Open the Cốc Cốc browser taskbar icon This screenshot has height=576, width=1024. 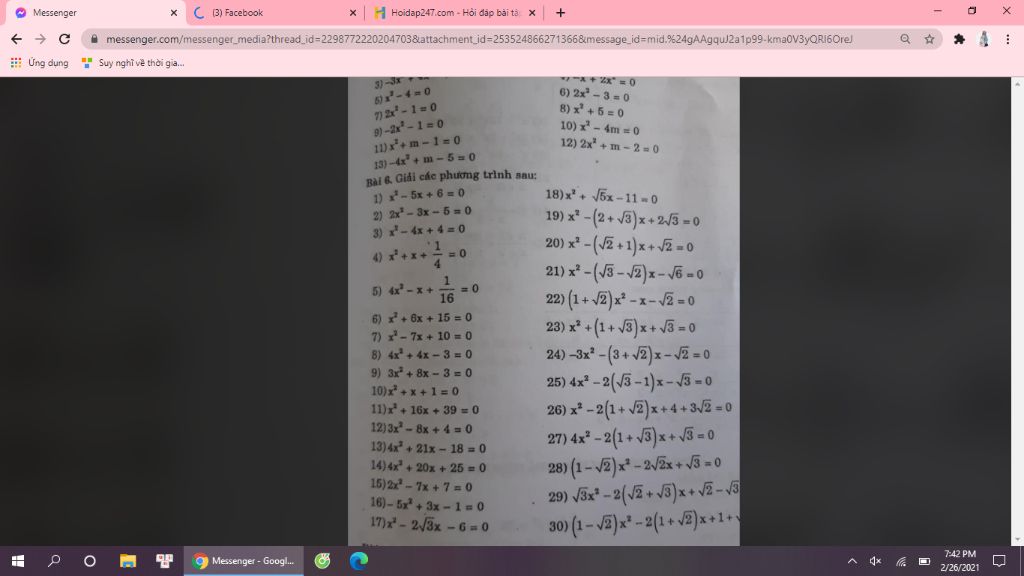coord(323,561)
